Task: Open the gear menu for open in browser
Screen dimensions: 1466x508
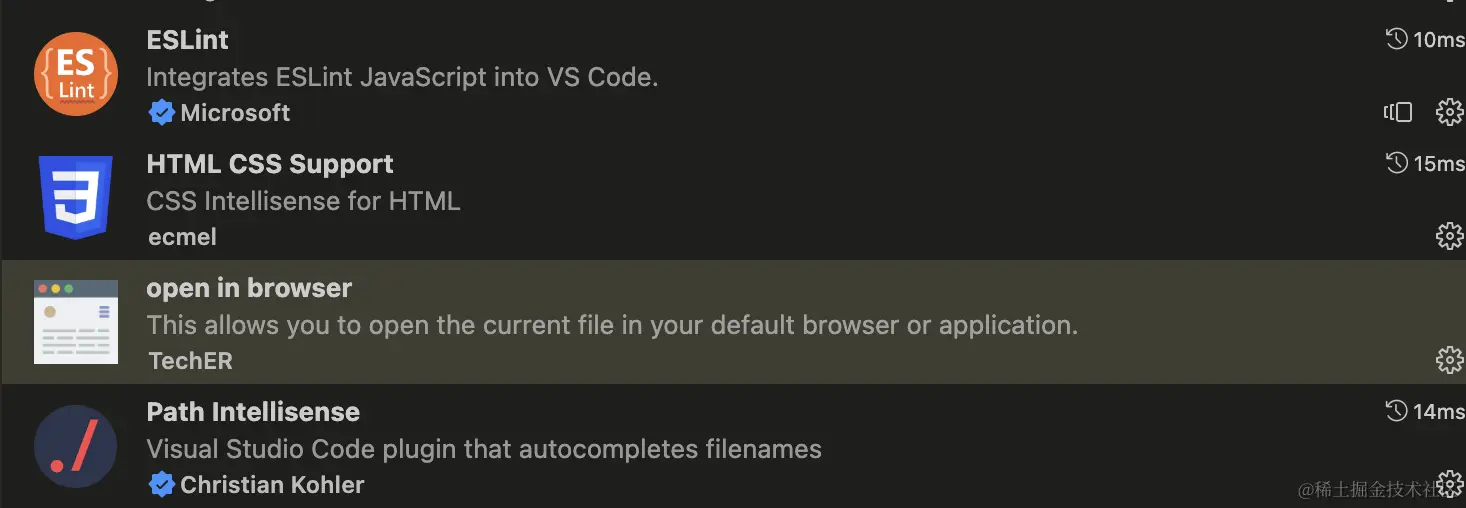Action: 1449,360
